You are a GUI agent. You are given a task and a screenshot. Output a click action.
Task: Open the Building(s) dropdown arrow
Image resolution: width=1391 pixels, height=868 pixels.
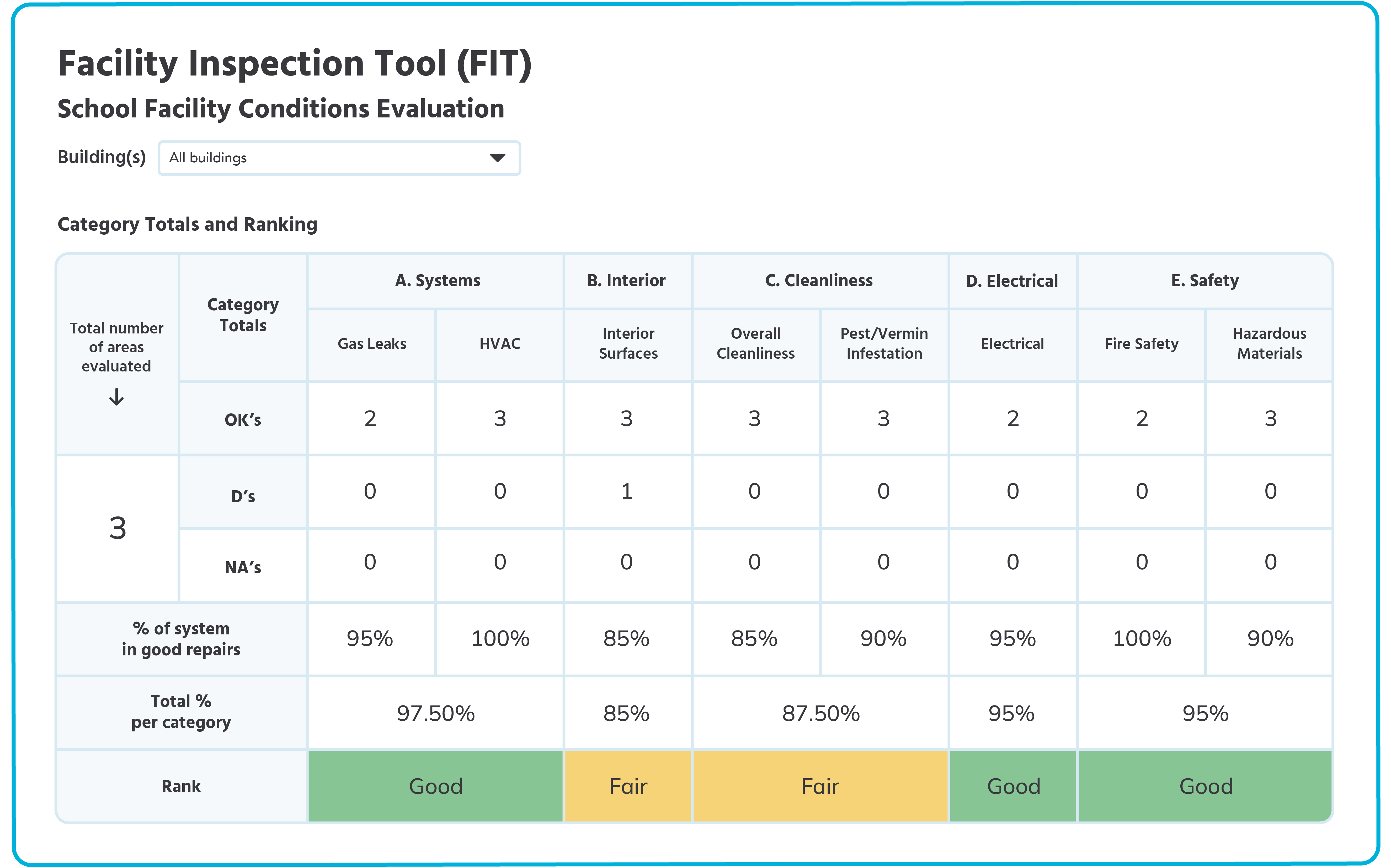(497, 158)
